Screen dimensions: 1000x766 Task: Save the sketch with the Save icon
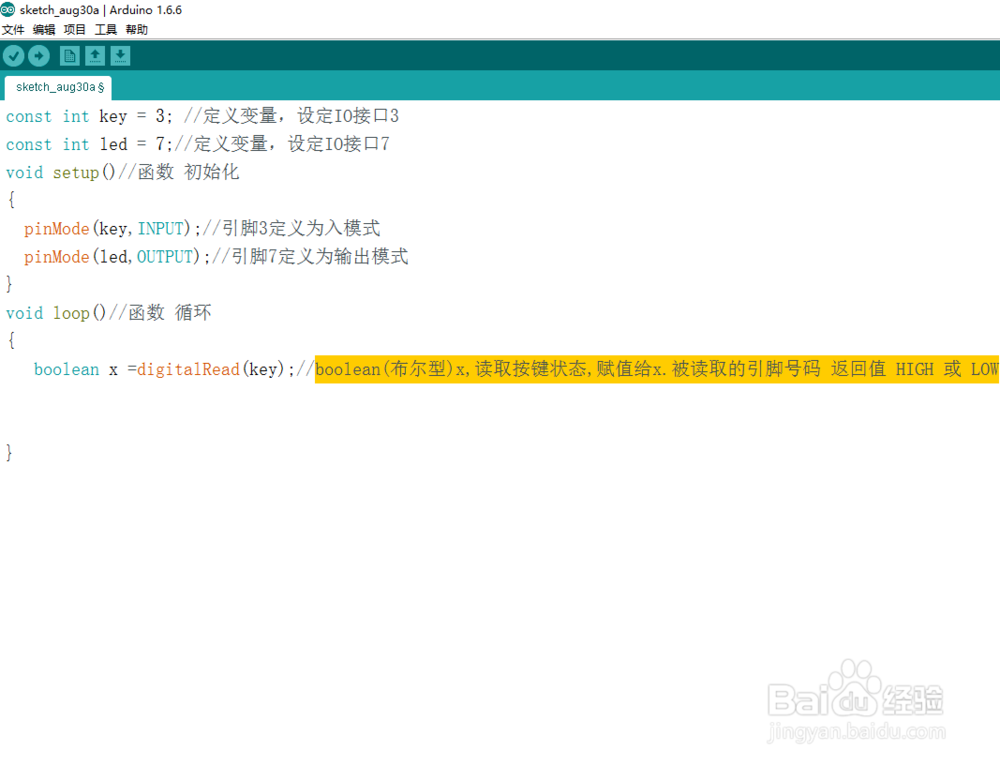coord(120,56)
